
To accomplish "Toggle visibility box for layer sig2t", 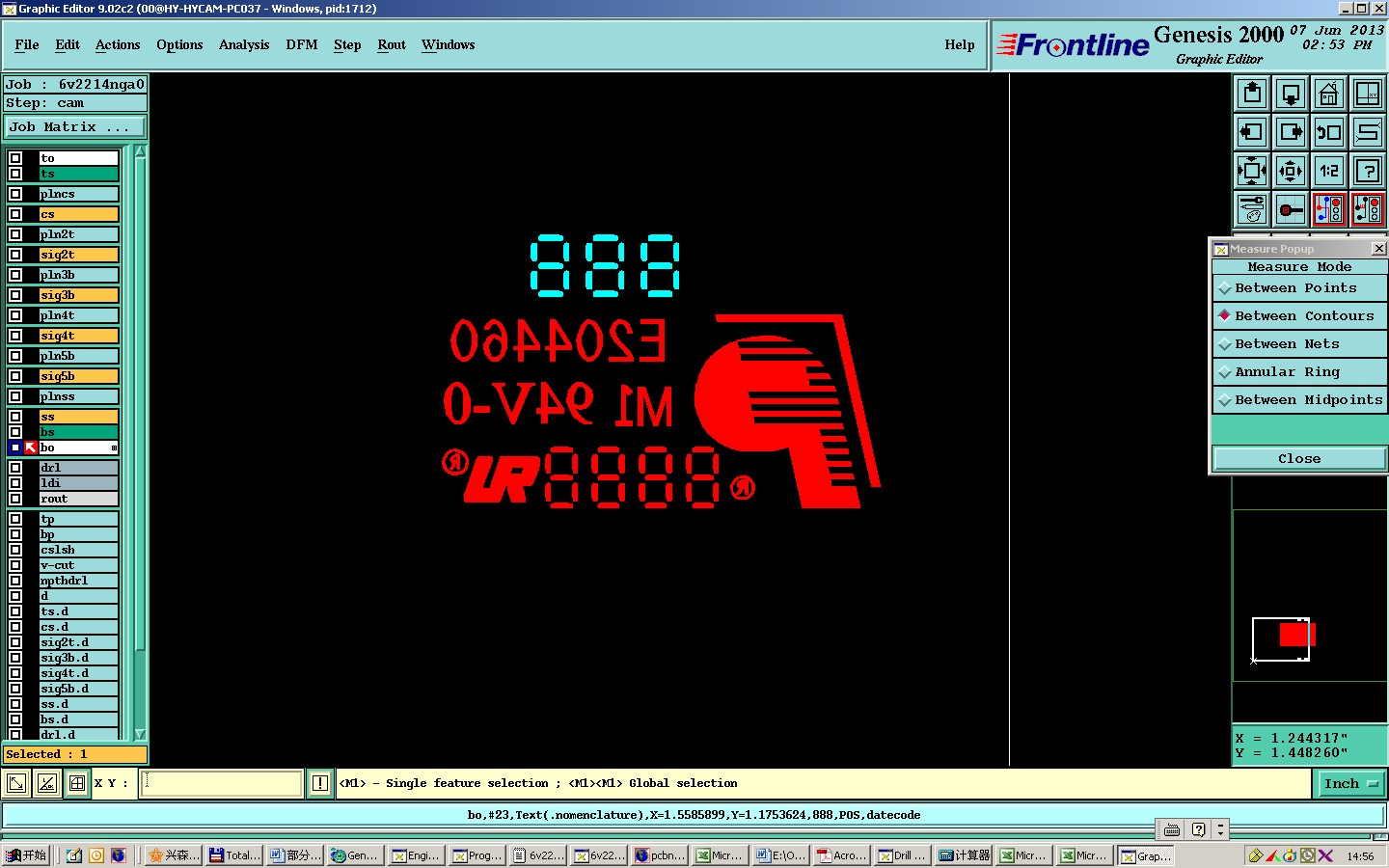I will pos(15,255).
